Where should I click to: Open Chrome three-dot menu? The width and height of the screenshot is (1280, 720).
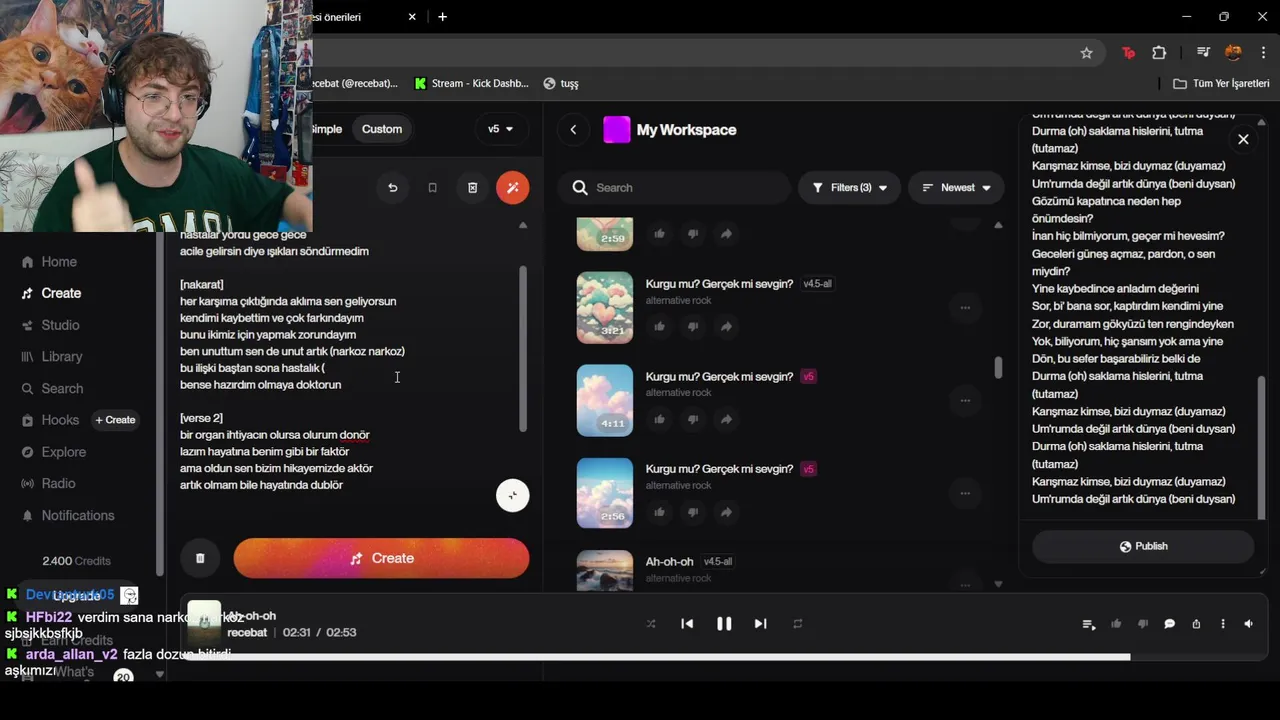(x=1264, y=53)
